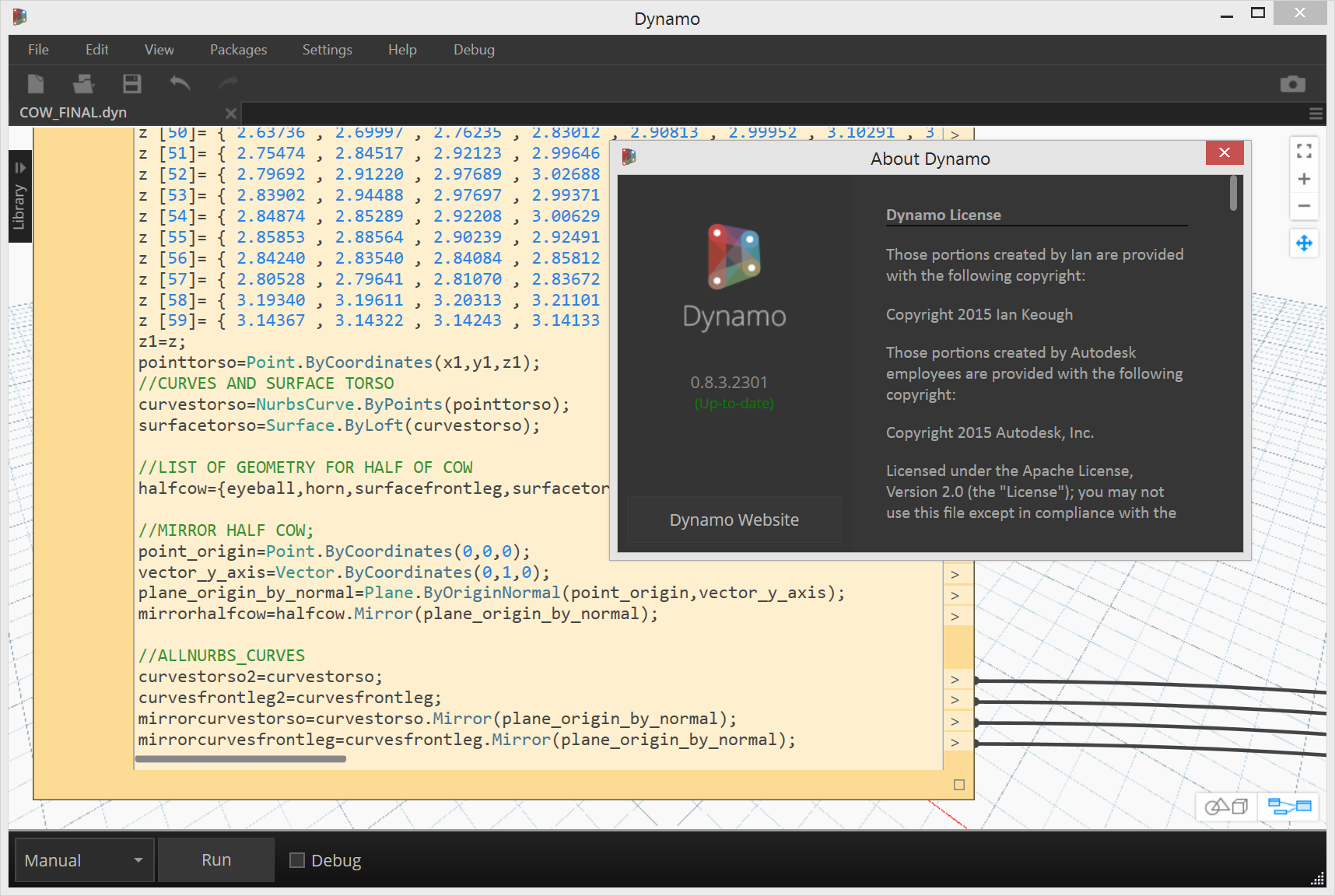Activate the pan mode icon
This screenshot has height=896, width=1335.
(x=1304, y=243)
